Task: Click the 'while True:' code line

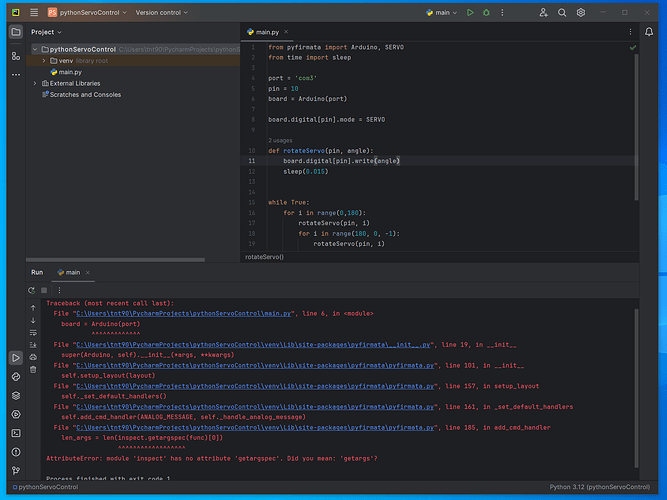Action: 288,203
